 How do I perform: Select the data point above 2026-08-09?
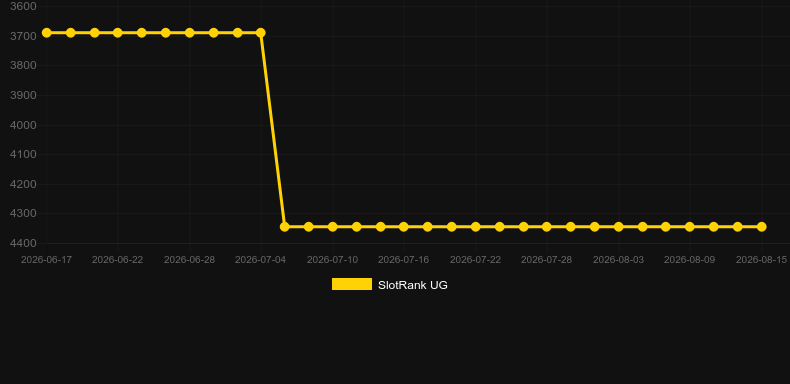(690, 227)
